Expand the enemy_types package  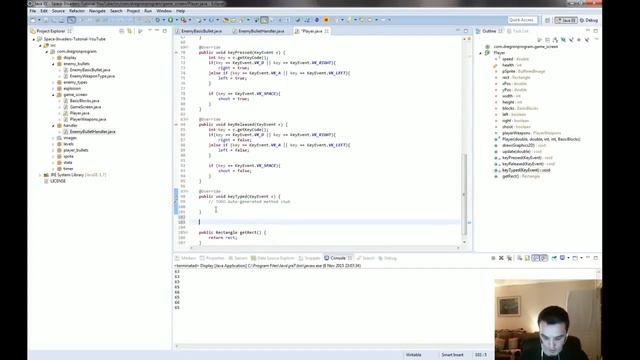53,82
